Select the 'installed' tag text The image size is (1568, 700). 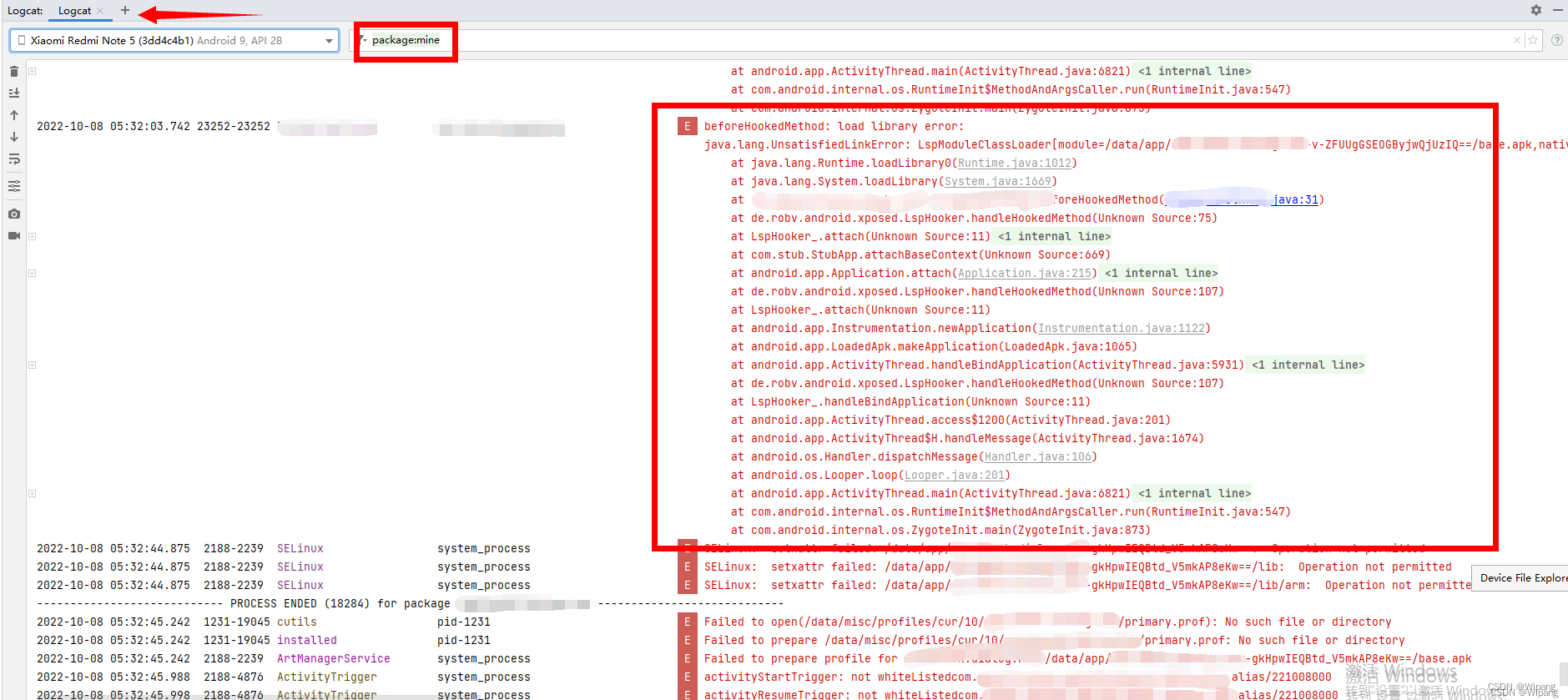[306, 640]
